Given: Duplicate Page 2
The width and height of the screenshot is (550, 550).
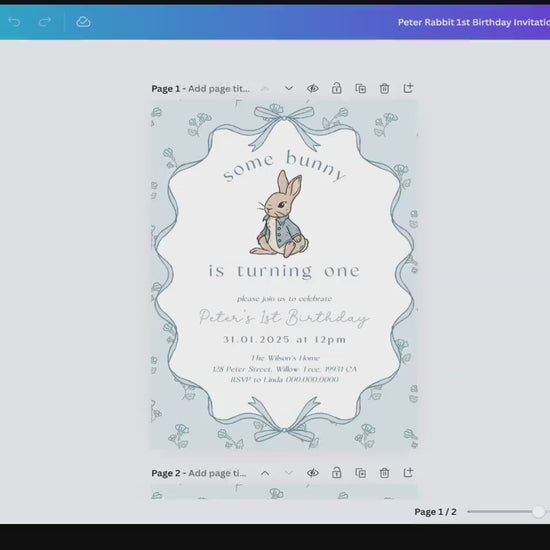Looking at the screenshot, I should coord(361,473).
